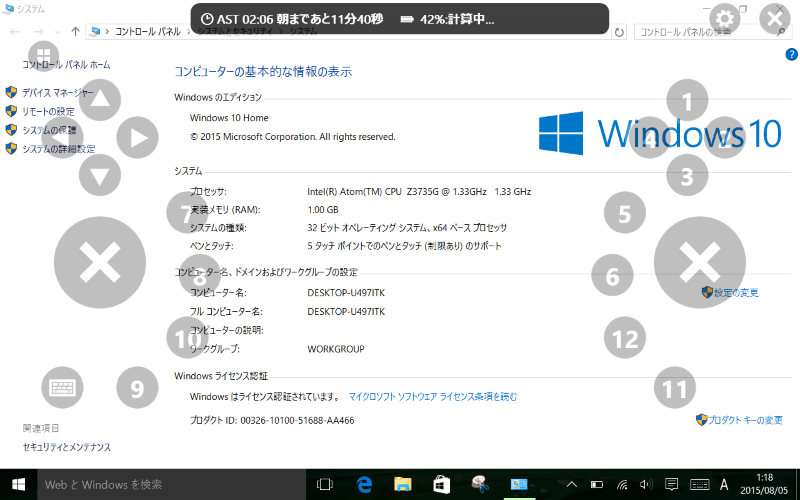
Task: Click the 1.00 GB installed memory value
Action: pos(323,210)
